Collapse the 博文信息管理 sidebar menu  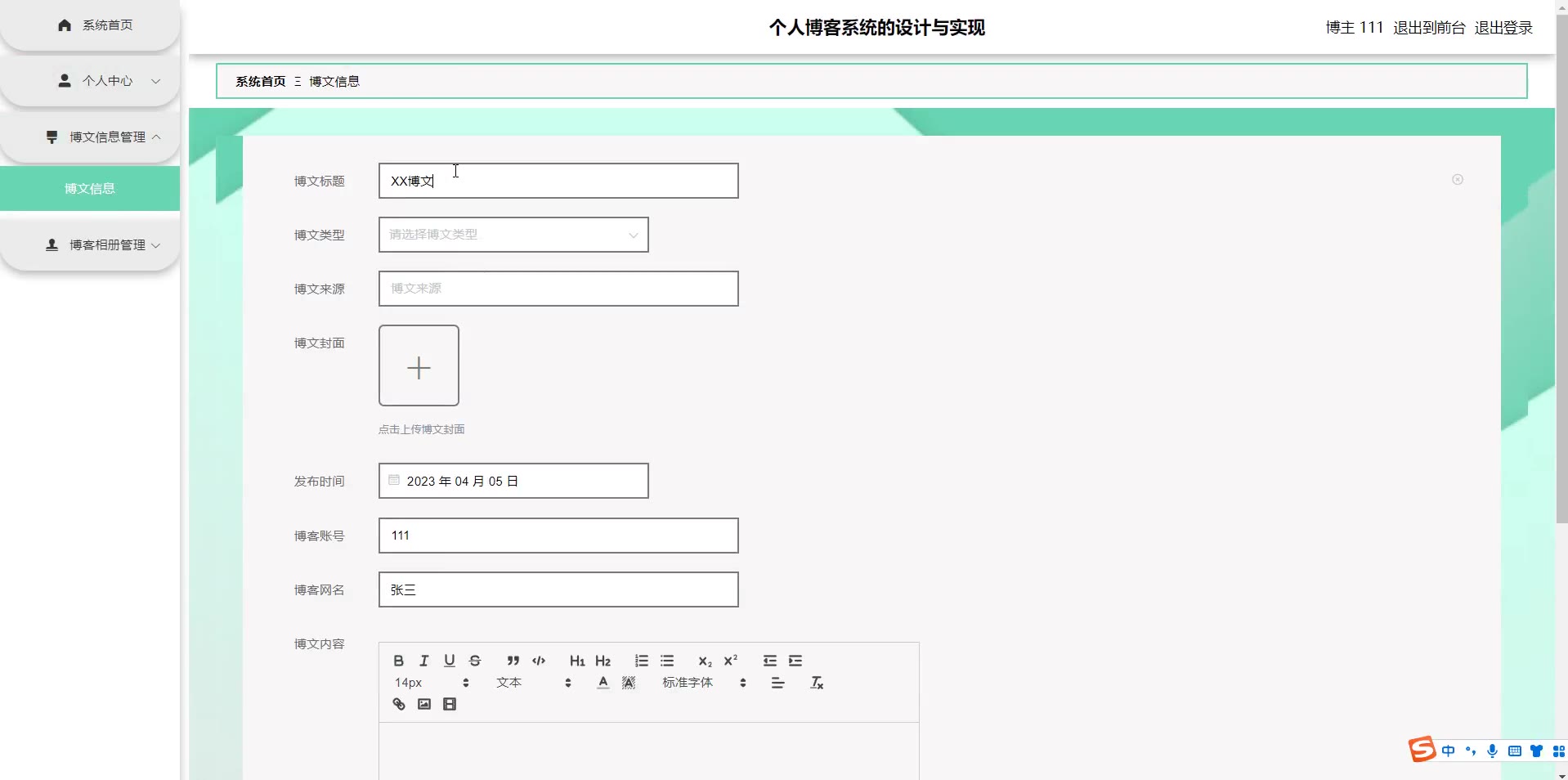[90, 137]
